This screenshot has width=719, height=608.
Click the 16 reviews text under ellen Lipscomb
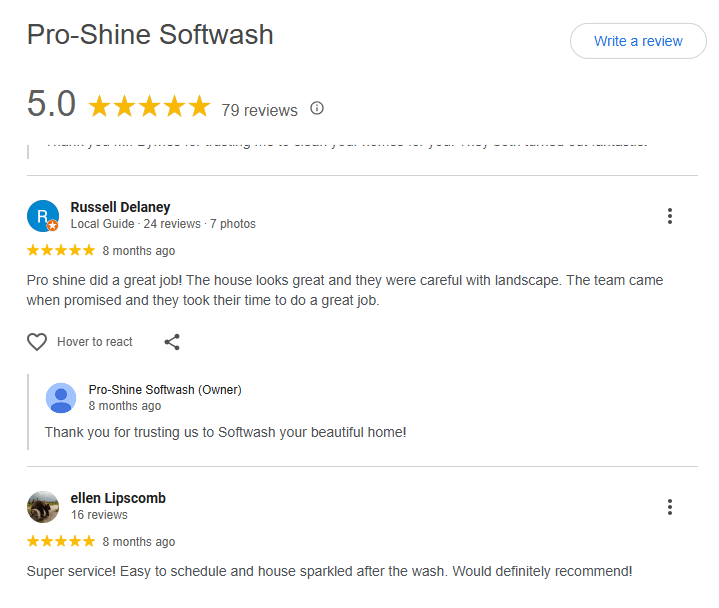[99, 515]
